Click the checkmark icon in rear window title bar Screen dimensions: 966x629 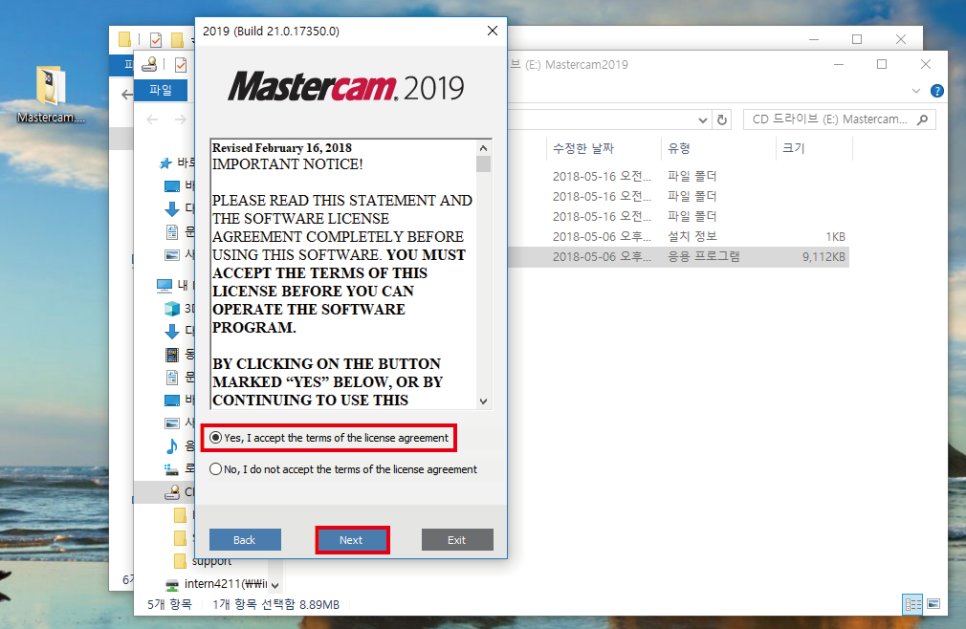point(156,40)
